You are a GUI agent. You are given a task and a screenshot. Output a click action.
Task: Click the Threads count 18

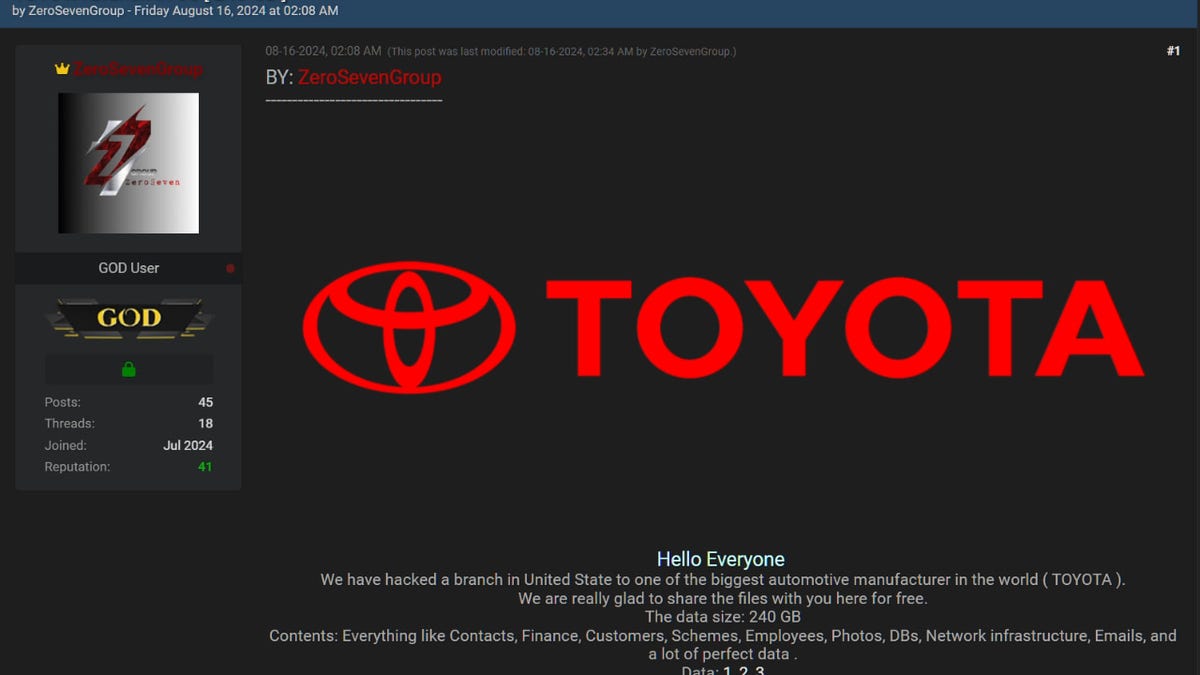tap(205, 424)
